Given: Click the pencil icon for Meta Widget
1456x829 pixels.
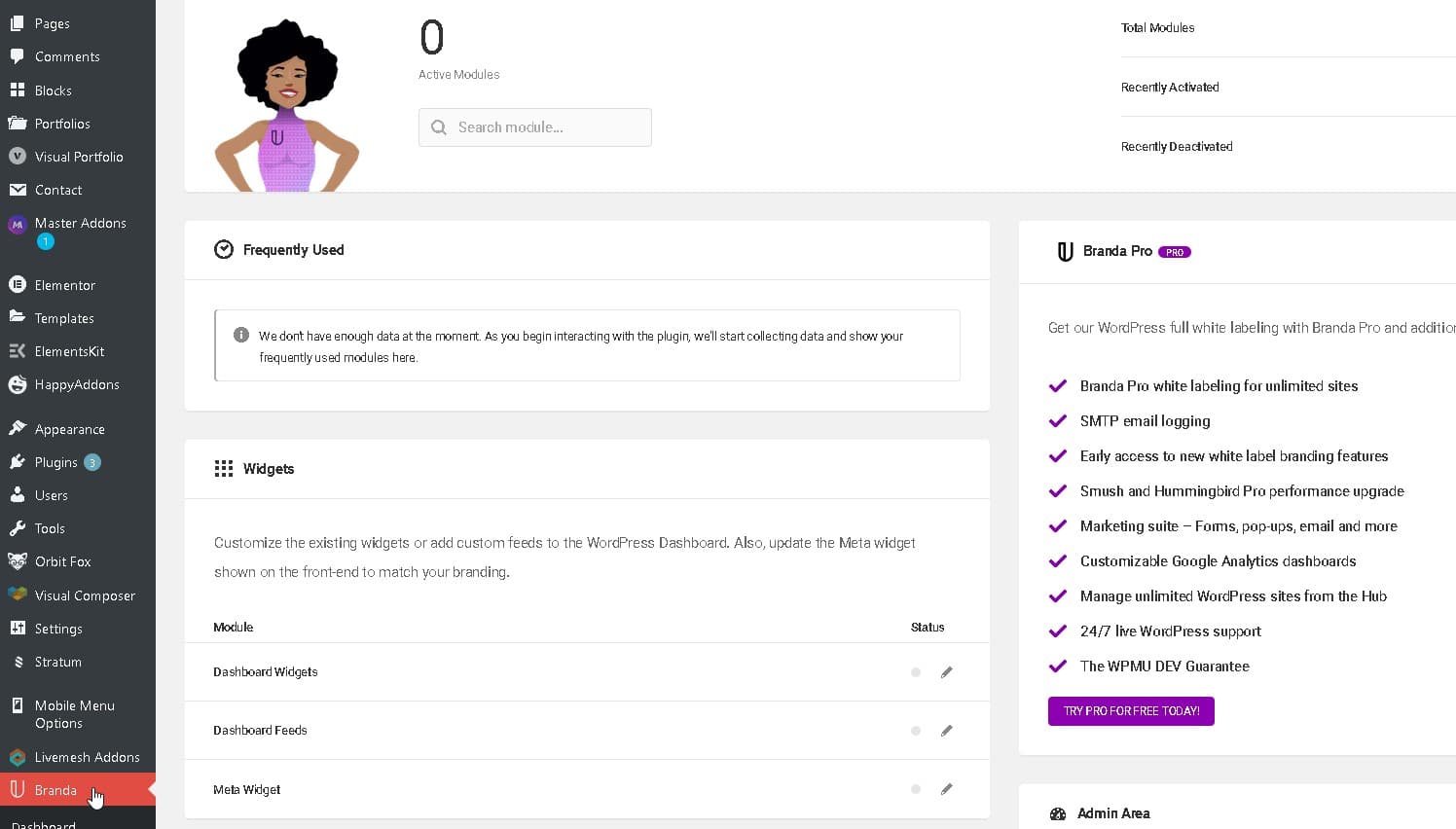Looking at the screenshot, I should pos(946,789).
